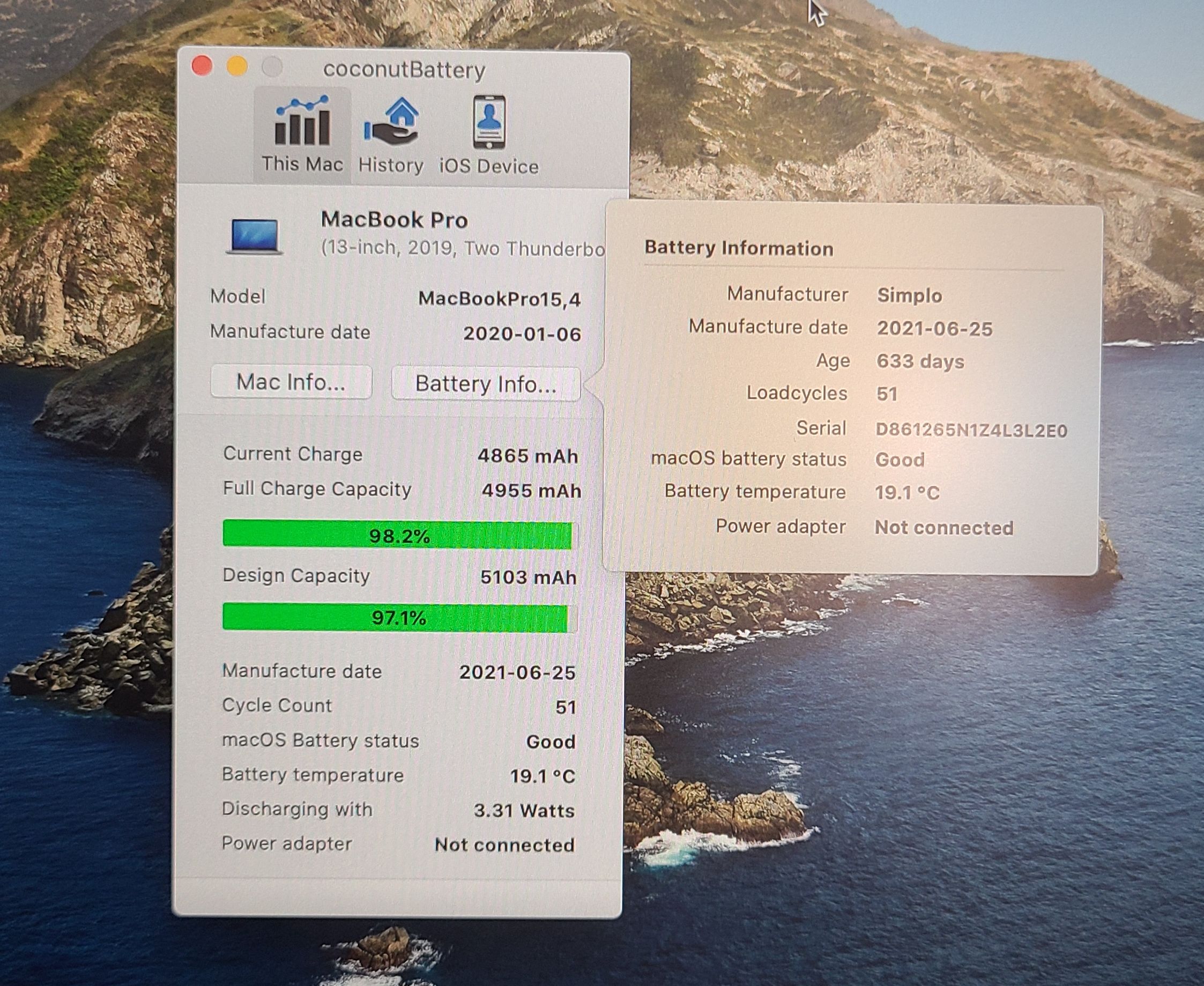
Task: Select the battery serial number text
Action: pyautogui.click(x=971, y=430)
